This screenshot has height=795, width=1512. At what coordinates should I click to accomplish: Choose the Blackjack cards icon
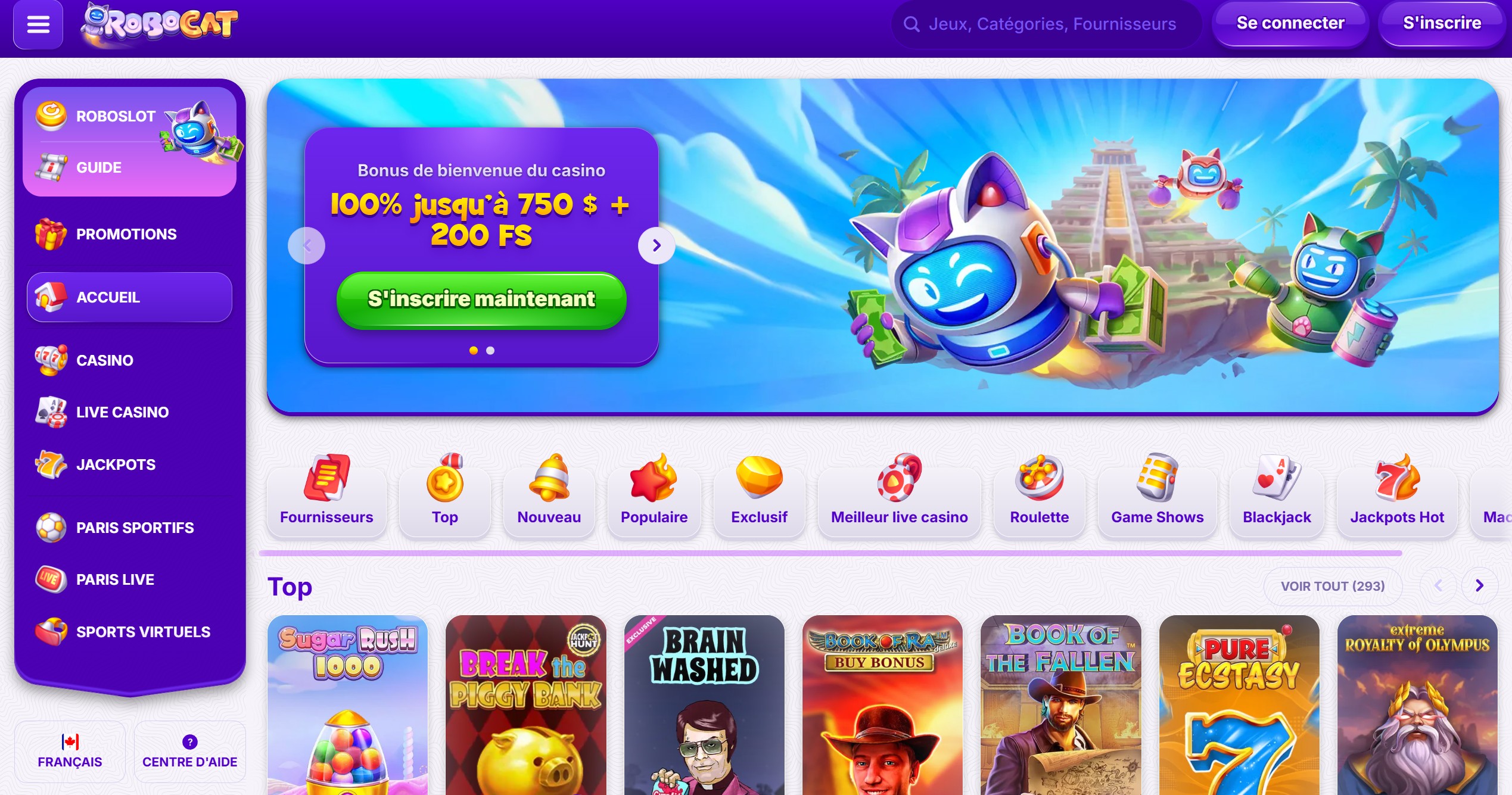pos(1277,478)
